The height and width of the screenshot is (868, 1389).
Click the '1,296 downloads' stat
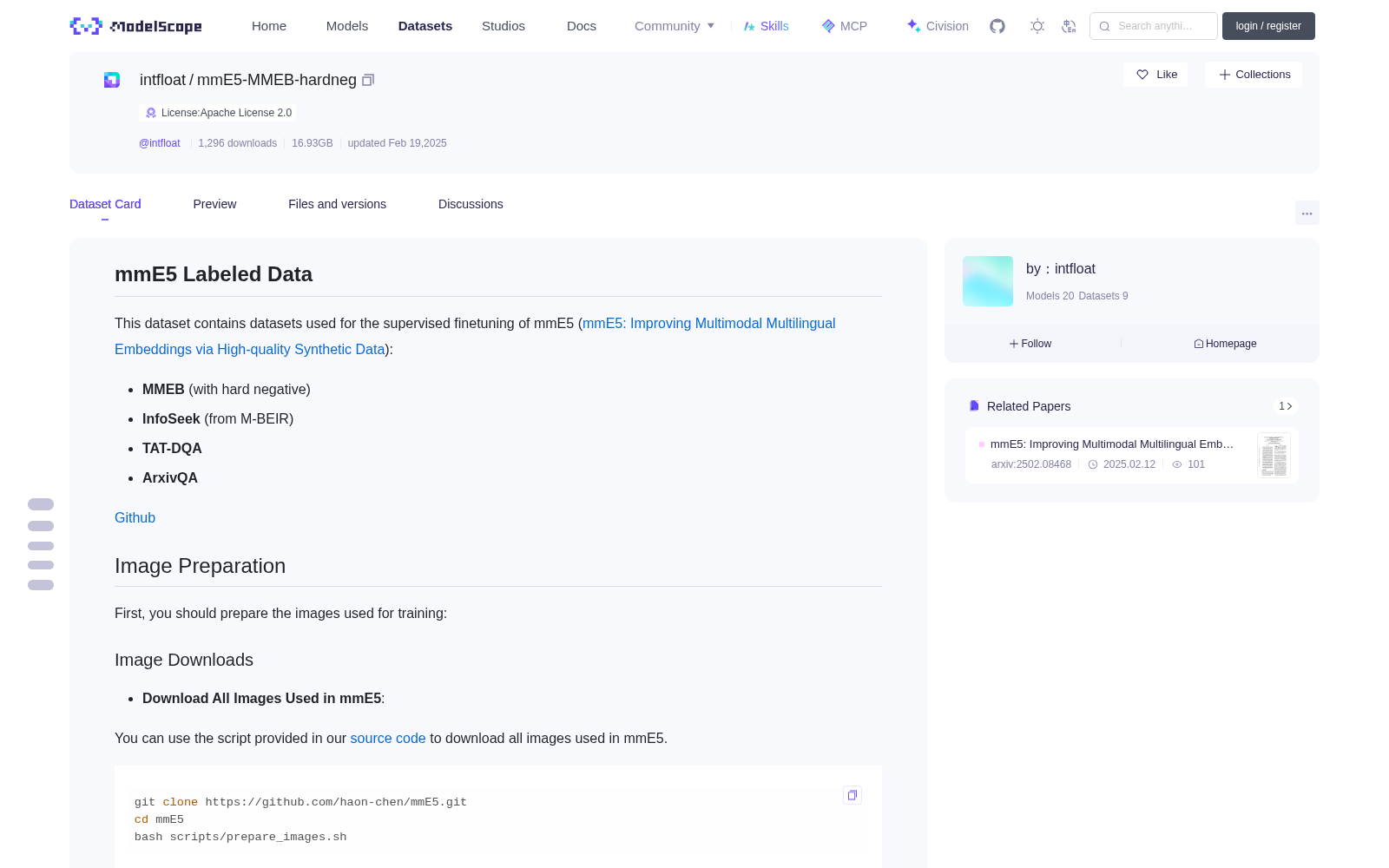[238, 143]
